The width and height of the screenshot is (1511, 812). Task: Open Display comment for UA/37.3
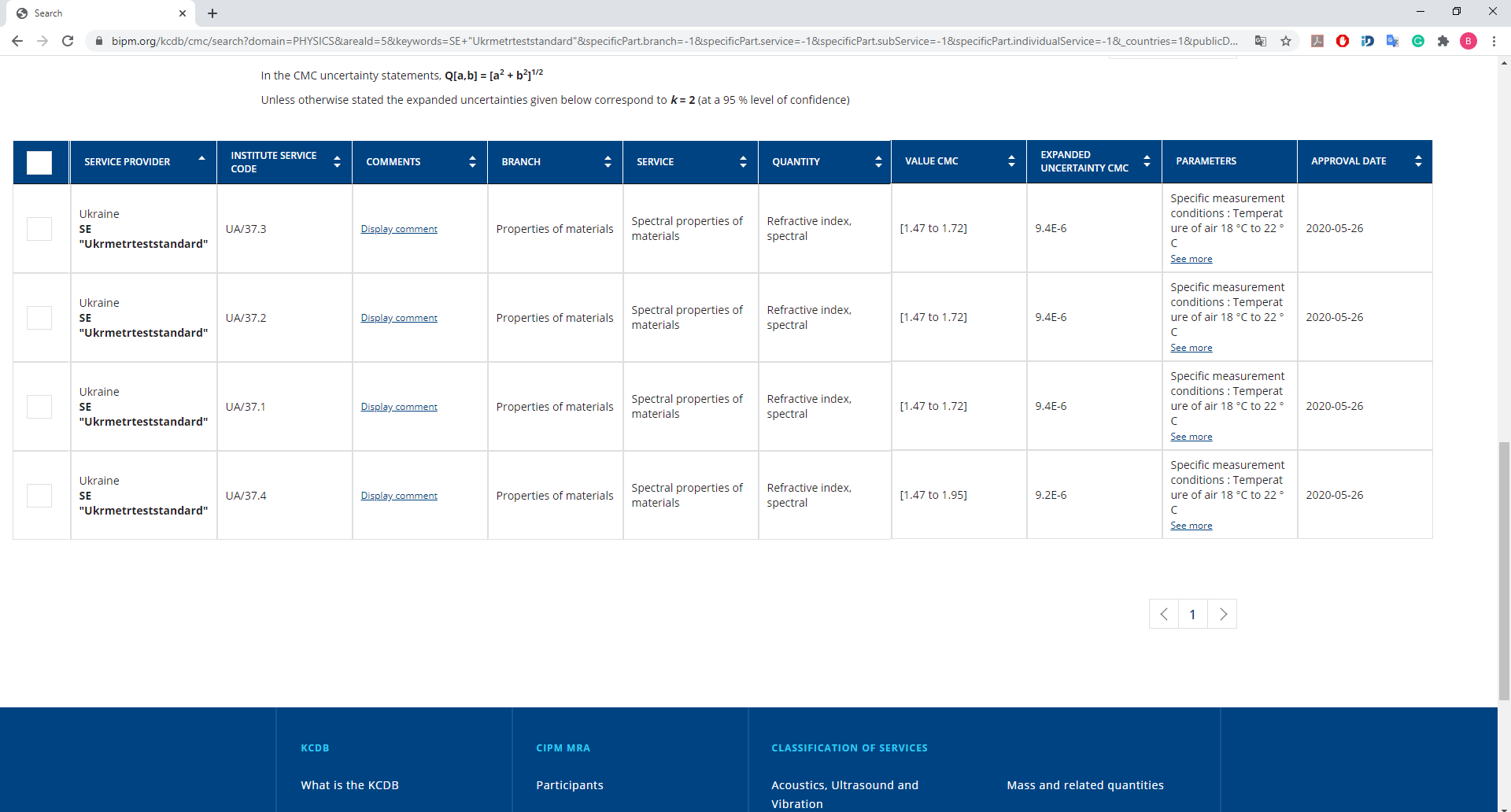pyautogui.click(x=399, y=229)
